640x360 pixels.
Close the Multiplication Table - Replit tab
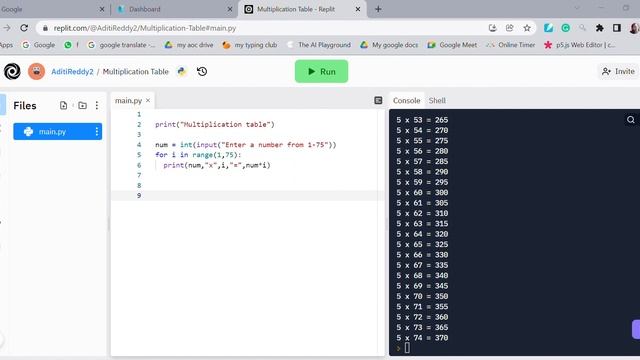358,9
